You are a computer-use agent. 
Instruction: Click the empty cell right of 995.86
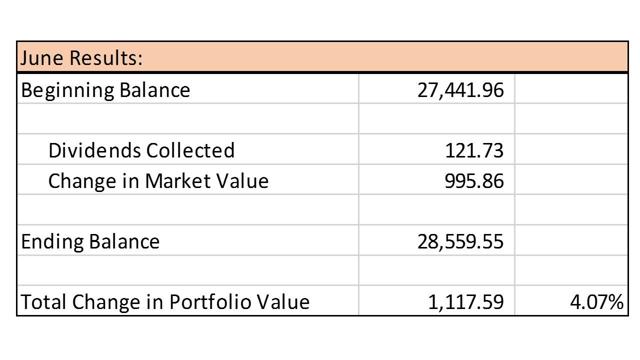pyautogui.click(x=571, y=180)
